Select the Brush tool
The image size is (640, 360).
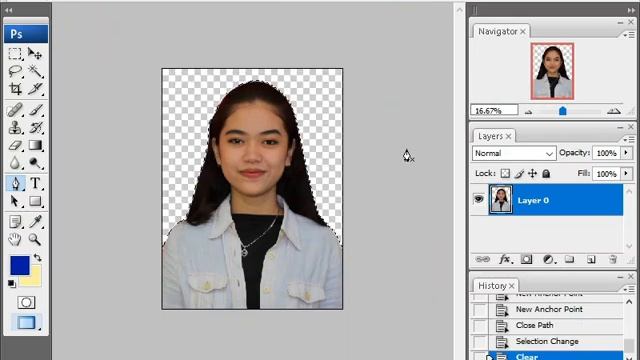(x=35, y=110)
